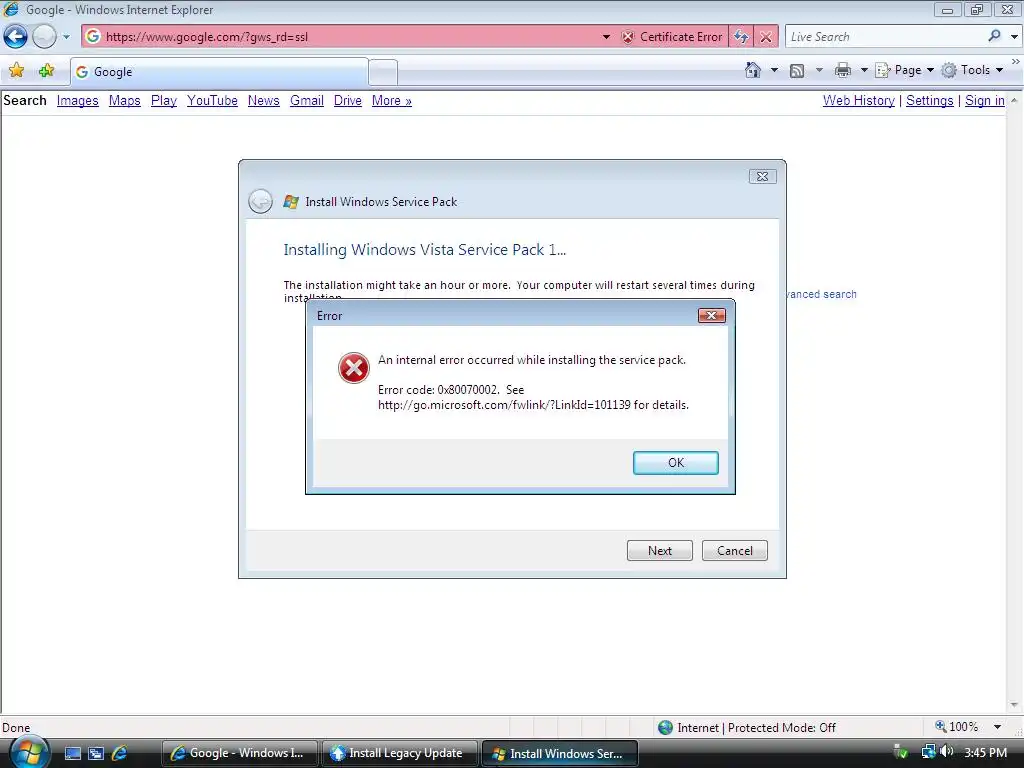Viewport: 1024px width, 768px height.
Task: Click the page vertical scrollbar down arrow
Action: pos(1014,705)
